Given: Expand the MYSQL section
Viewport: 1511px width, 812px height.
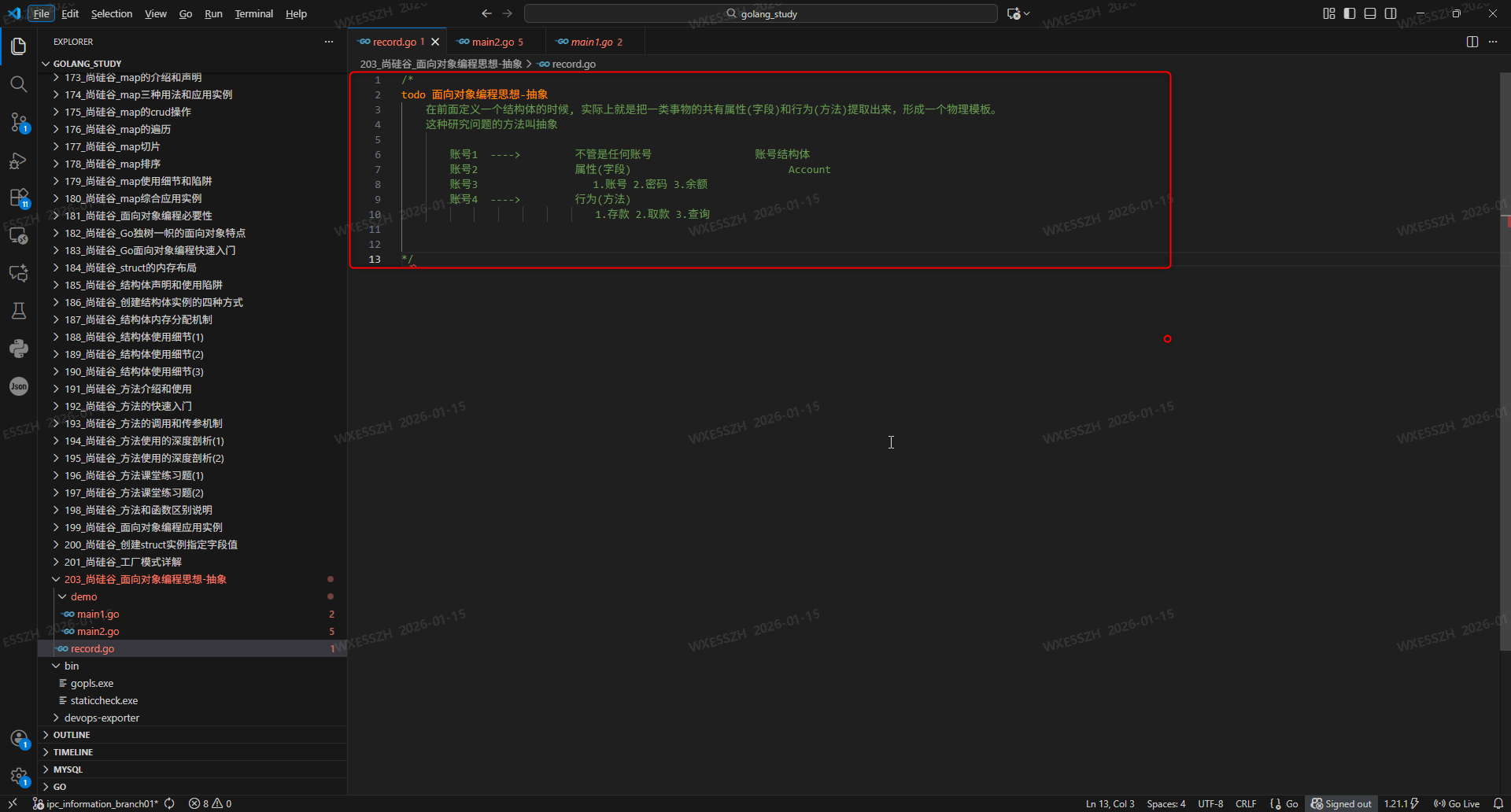Looking at the screenshot, I should point(192,770).
